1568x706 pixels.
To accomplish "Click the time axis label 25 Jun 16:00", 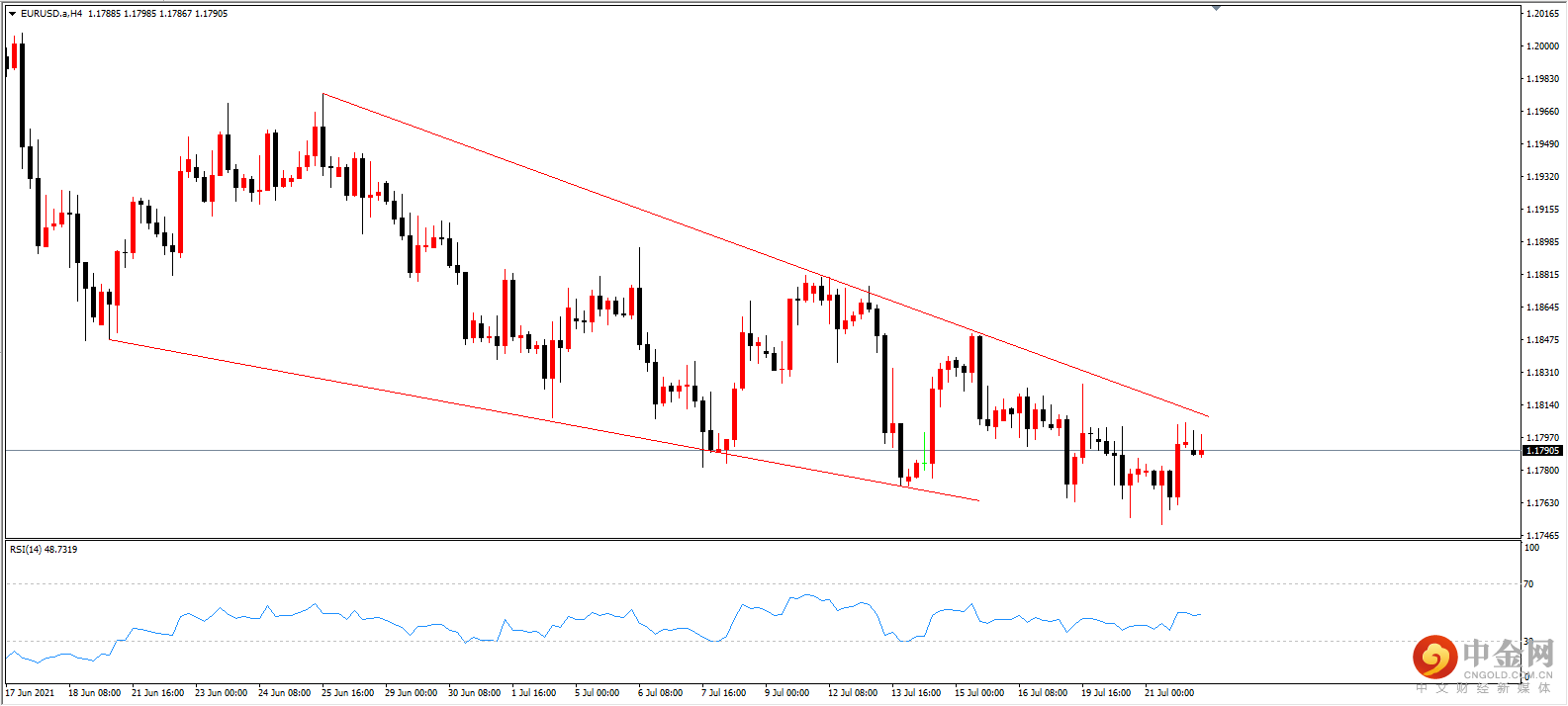I will [348, 693].
